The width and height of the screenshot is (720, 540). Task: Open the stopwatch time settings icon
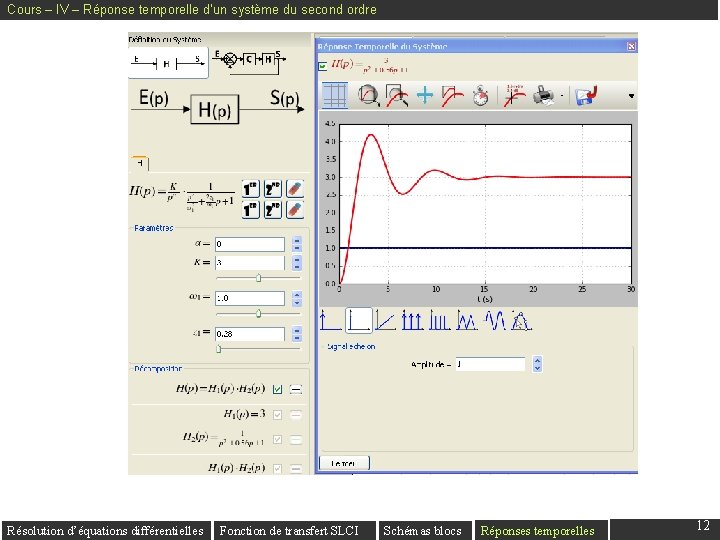480,96
